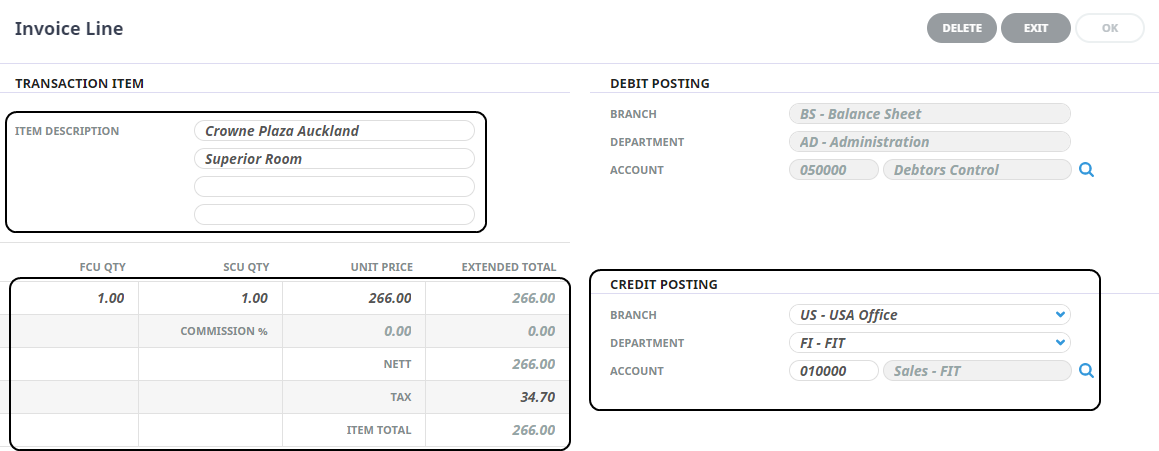
Task: Click the Credit Posting account search icon
Action: (x=1086, y=371)
